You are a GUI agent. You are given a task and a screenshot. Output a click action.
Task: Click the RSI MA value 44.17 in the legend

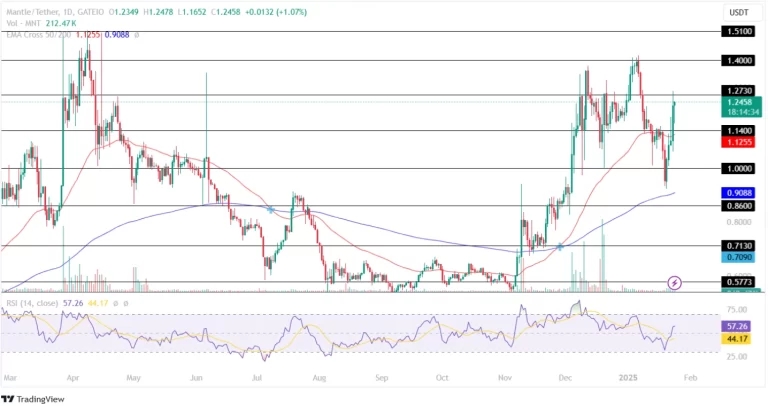point(97,304)
